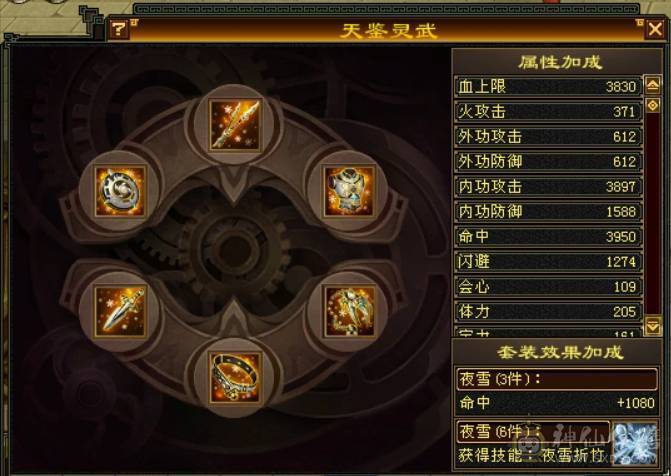Click the scroll down arrow in attributes panel
This screenshot has width=671, height=476.
[652, 326]
